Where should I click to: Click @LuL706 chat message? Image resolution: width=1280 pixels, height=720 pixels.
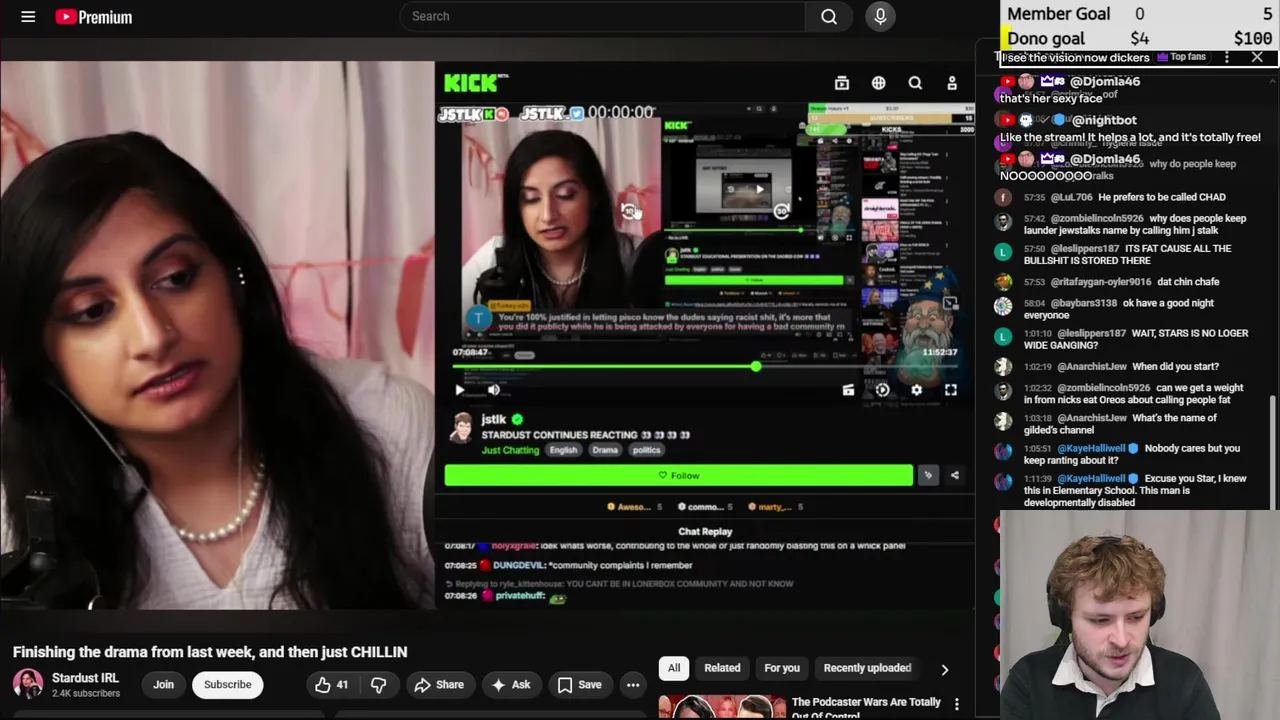[x=1124, y=197]
